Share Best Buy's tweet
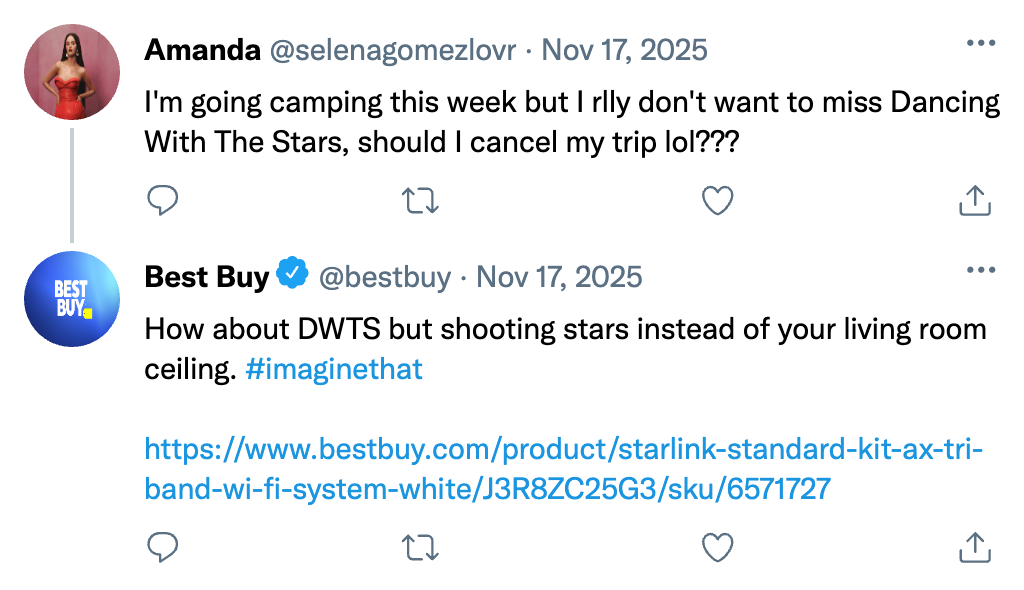The width and height of the screenshot is (1024, 590). click(974, 546)
